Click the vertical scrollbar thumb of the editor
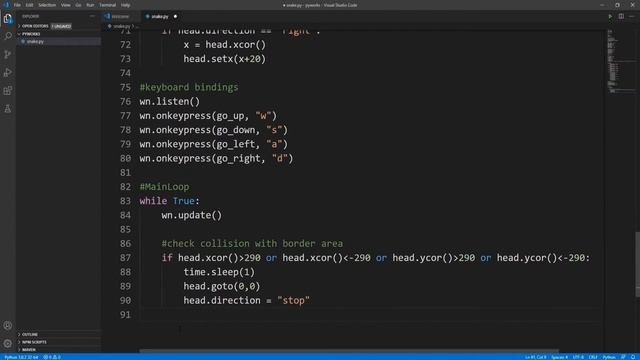Viewport: 640px width, 360px height. [637, 264]
